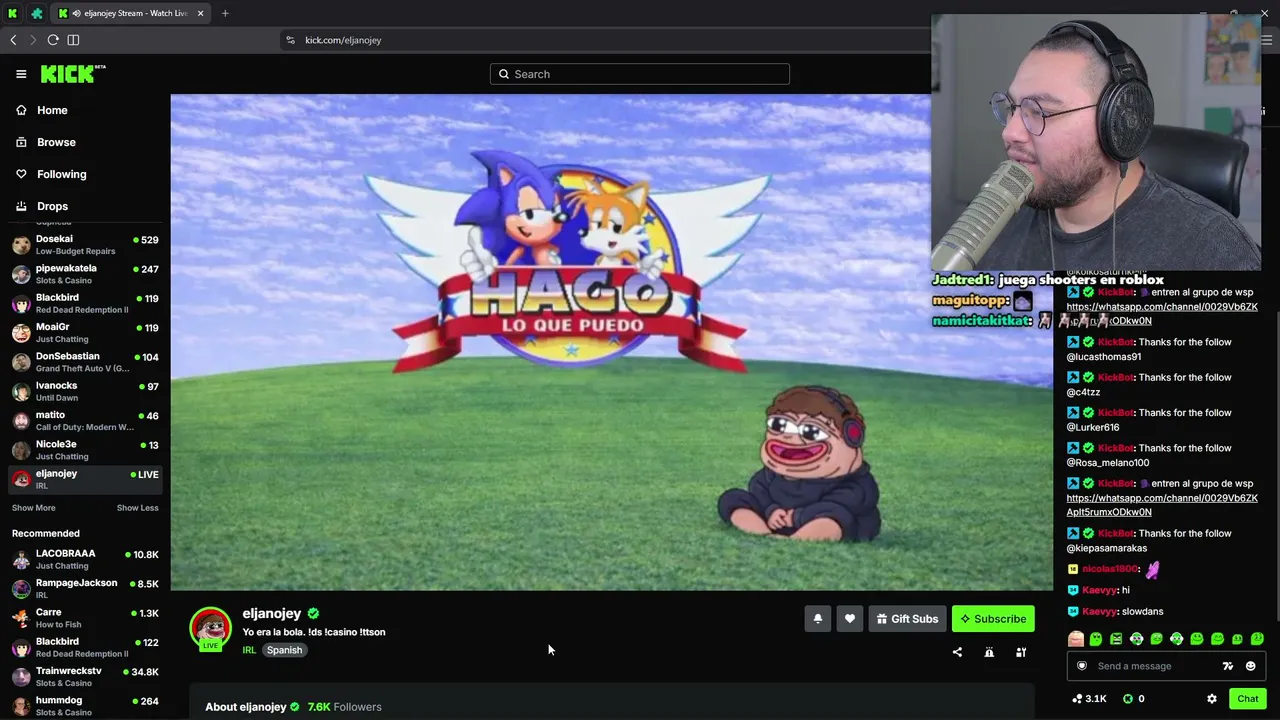
Task: Click the Kick logo
Action: pyautogui.click(x=72, y=74)
